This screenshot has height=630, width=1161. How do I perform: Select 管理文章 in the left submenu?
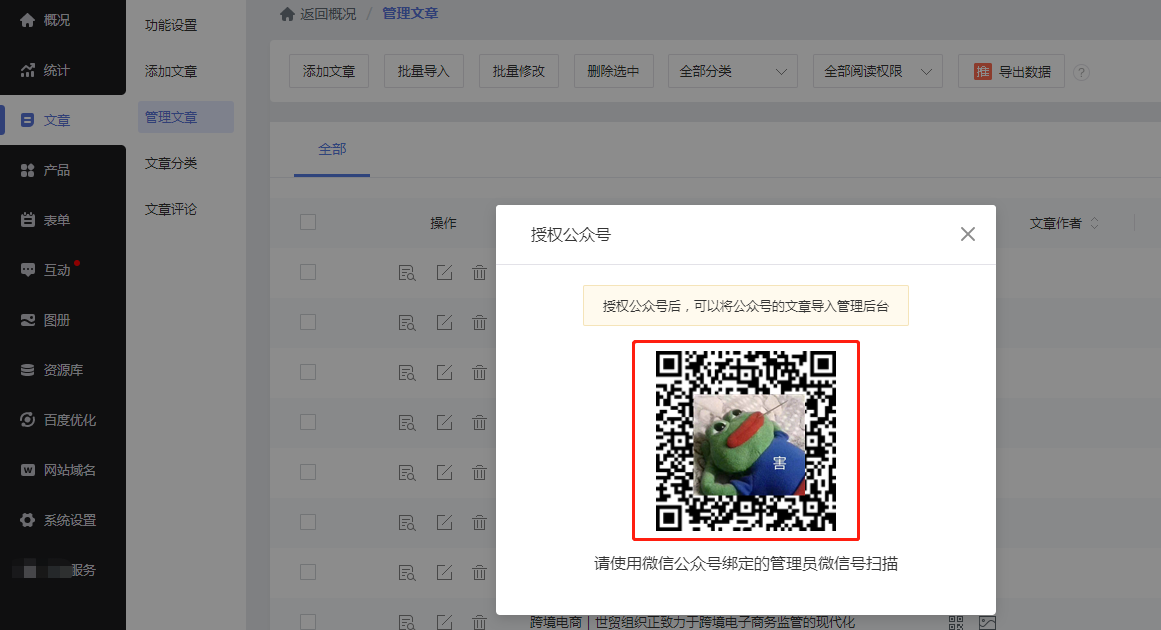click(x=185, y=117)
